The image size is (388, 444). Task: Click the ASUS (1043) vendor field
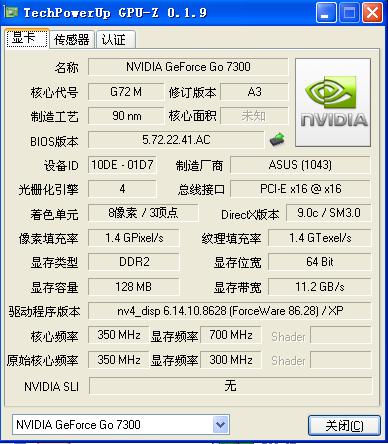(300, 165)
